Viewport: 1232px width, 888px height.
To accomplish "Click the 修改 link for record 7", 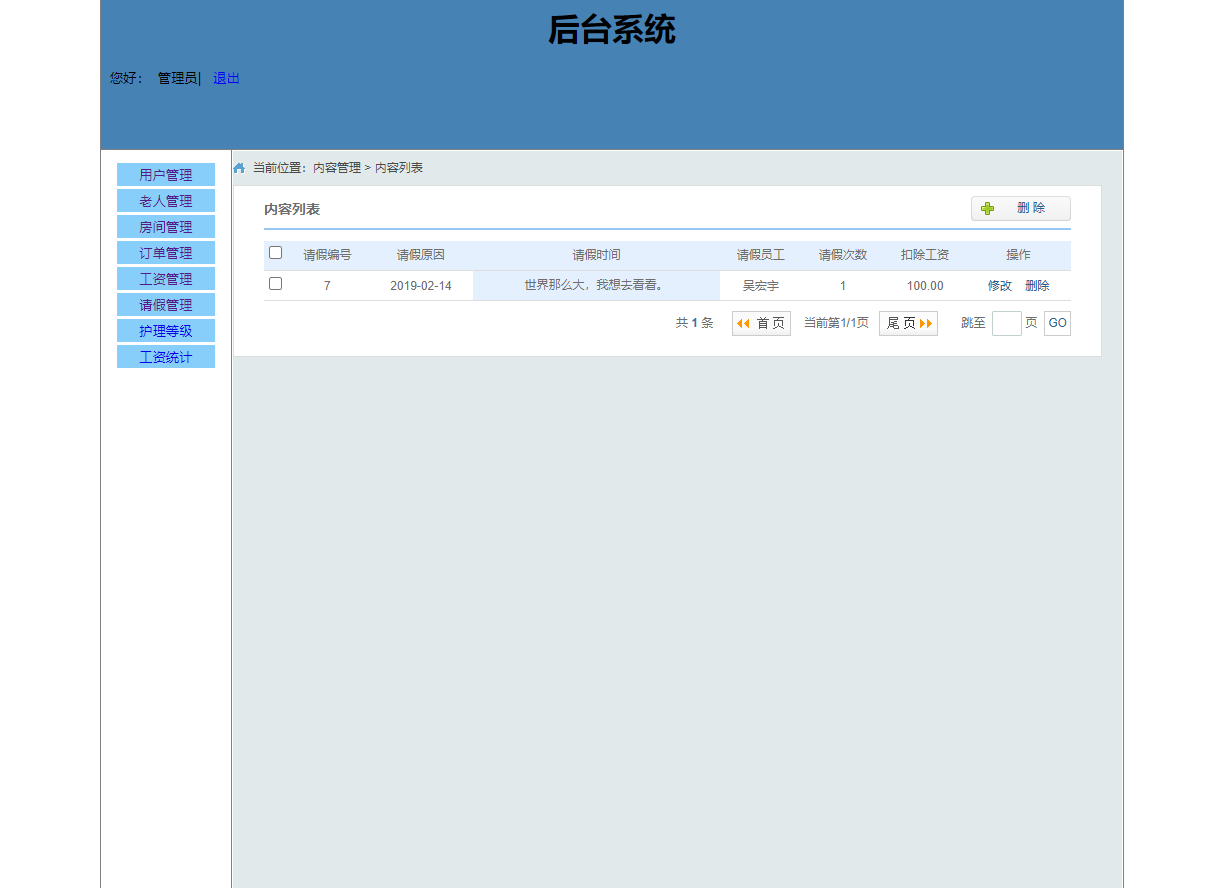I will tap(999, 285).
